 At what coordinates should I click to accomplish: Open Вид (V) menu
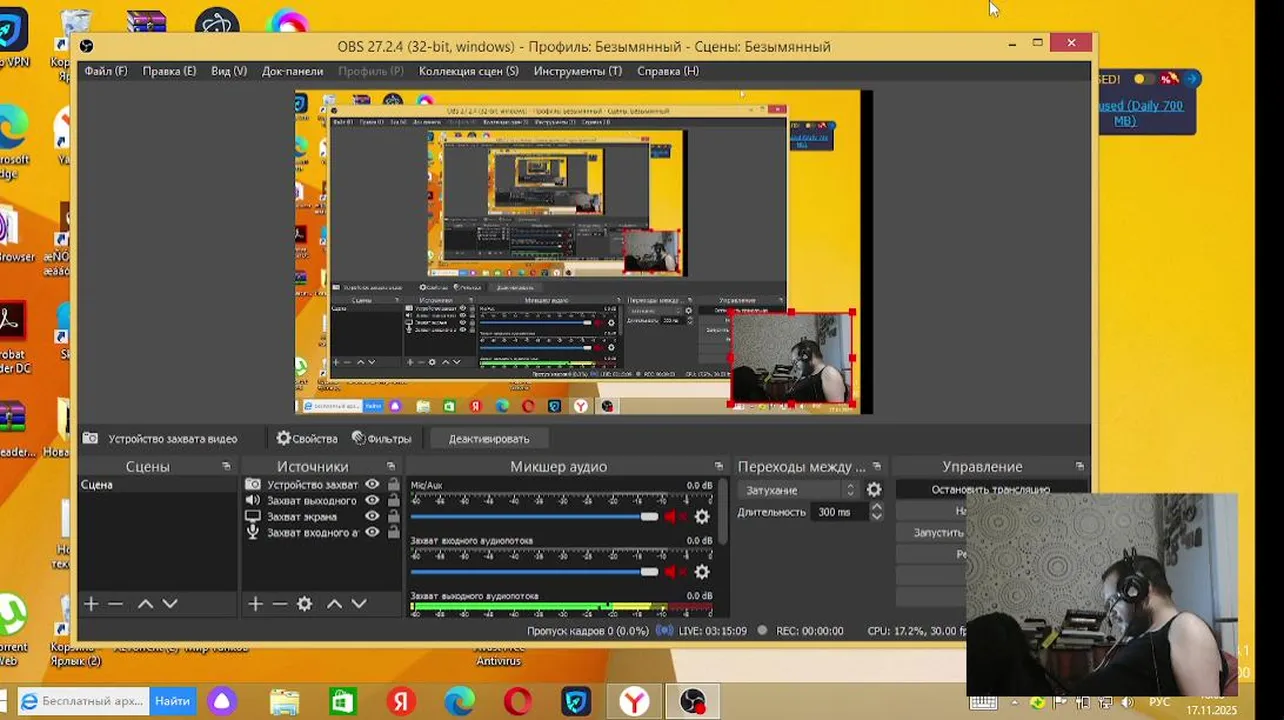pyautogui.click(x=229, y=71)
